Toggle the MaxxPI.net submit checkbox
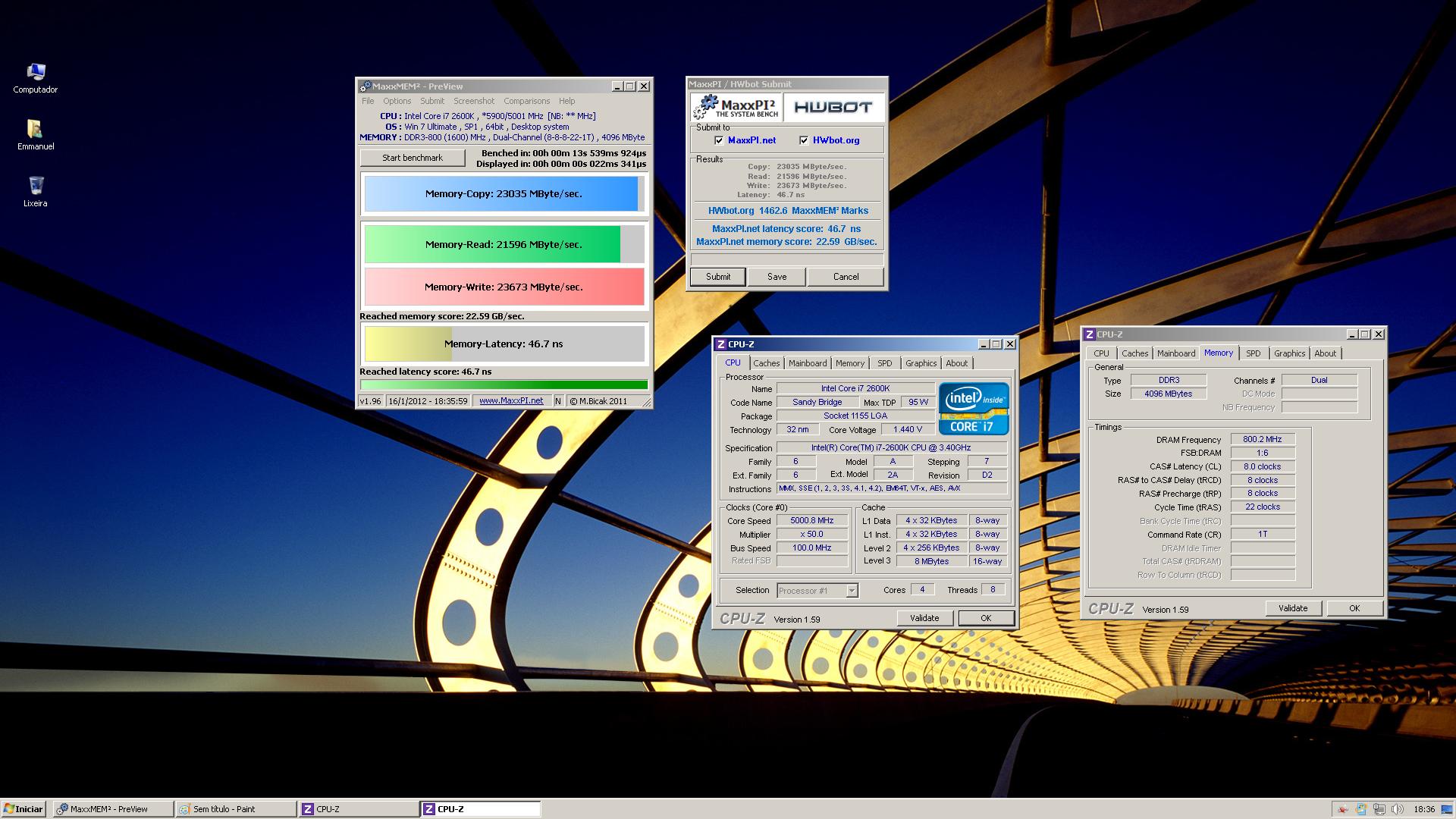1456x819 pixels. tap(719, 140)
